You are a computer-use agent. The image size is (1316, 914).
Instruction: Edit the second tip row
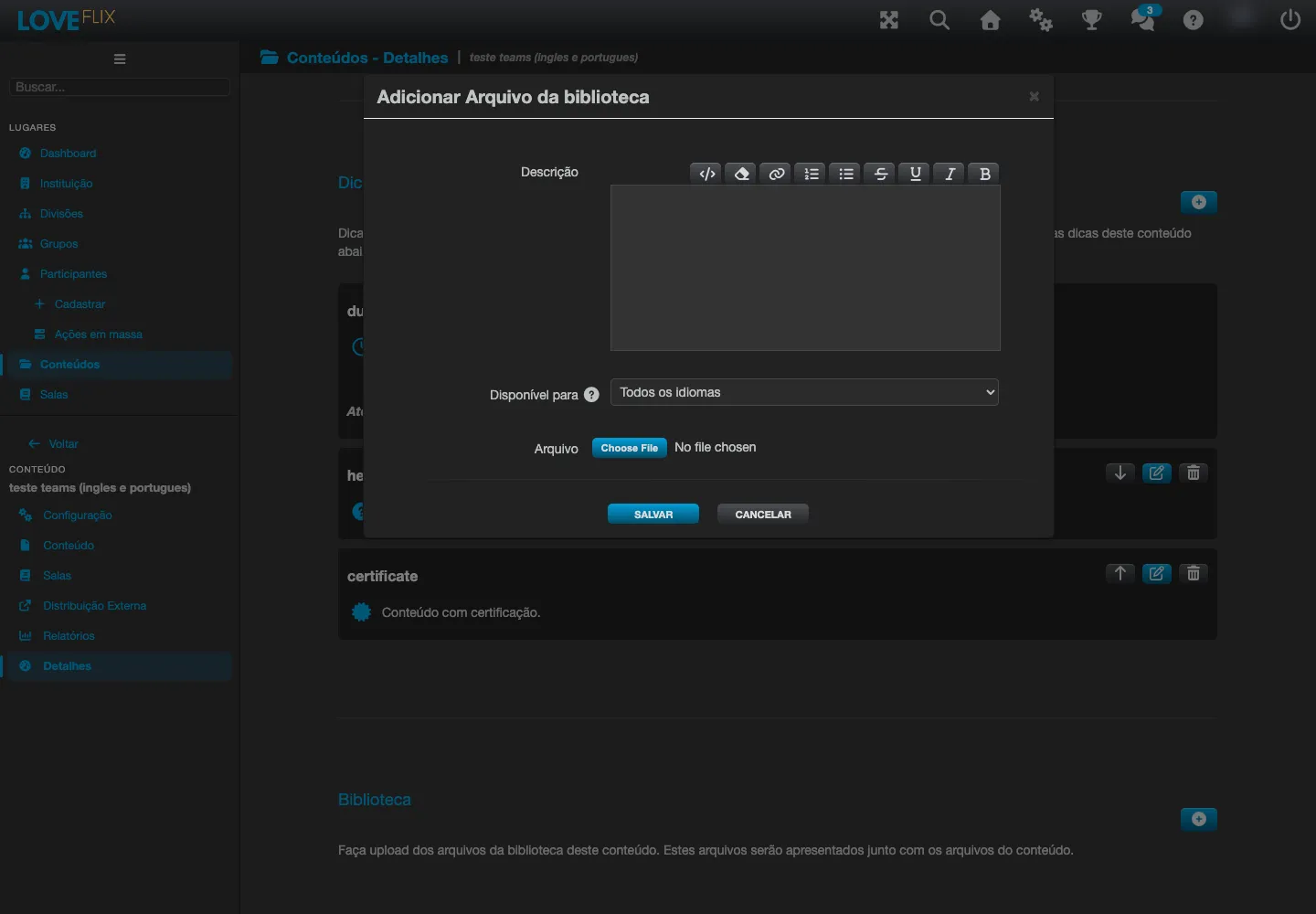pyautogui.click(x=1157, y=473)
